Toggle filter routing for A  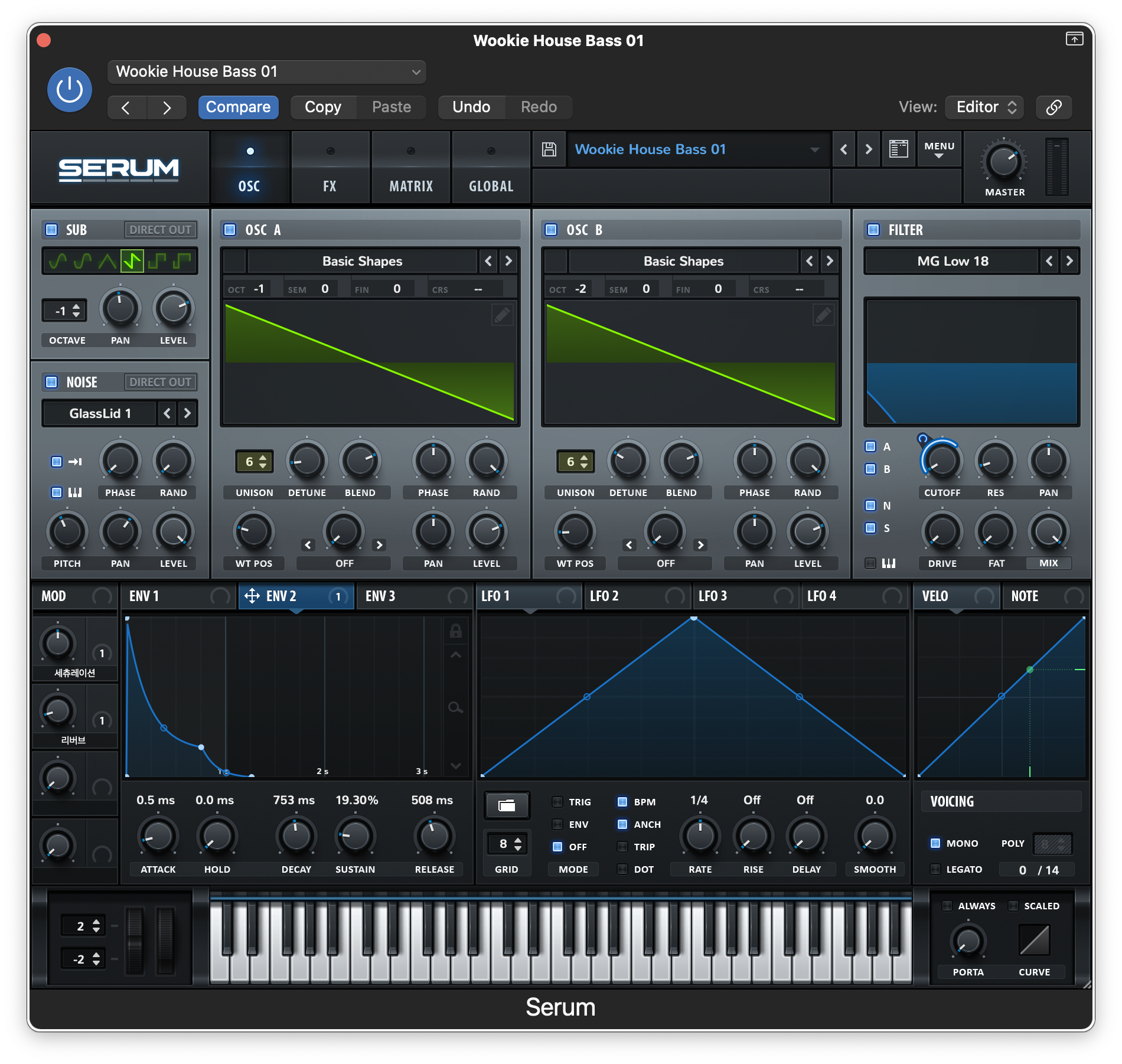point(870,446)
